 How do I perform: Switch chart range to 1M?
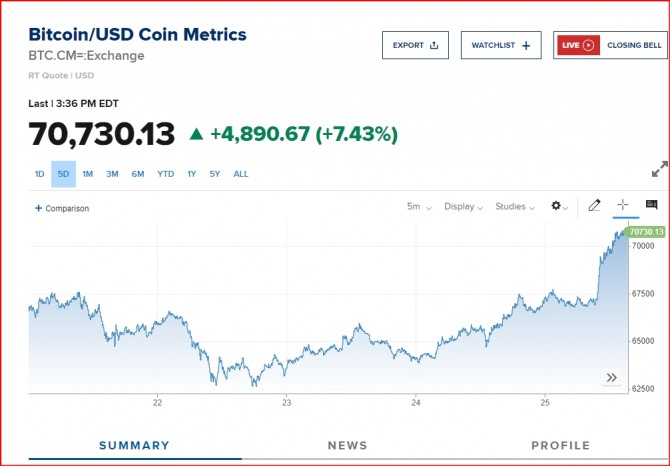[88, 174]
